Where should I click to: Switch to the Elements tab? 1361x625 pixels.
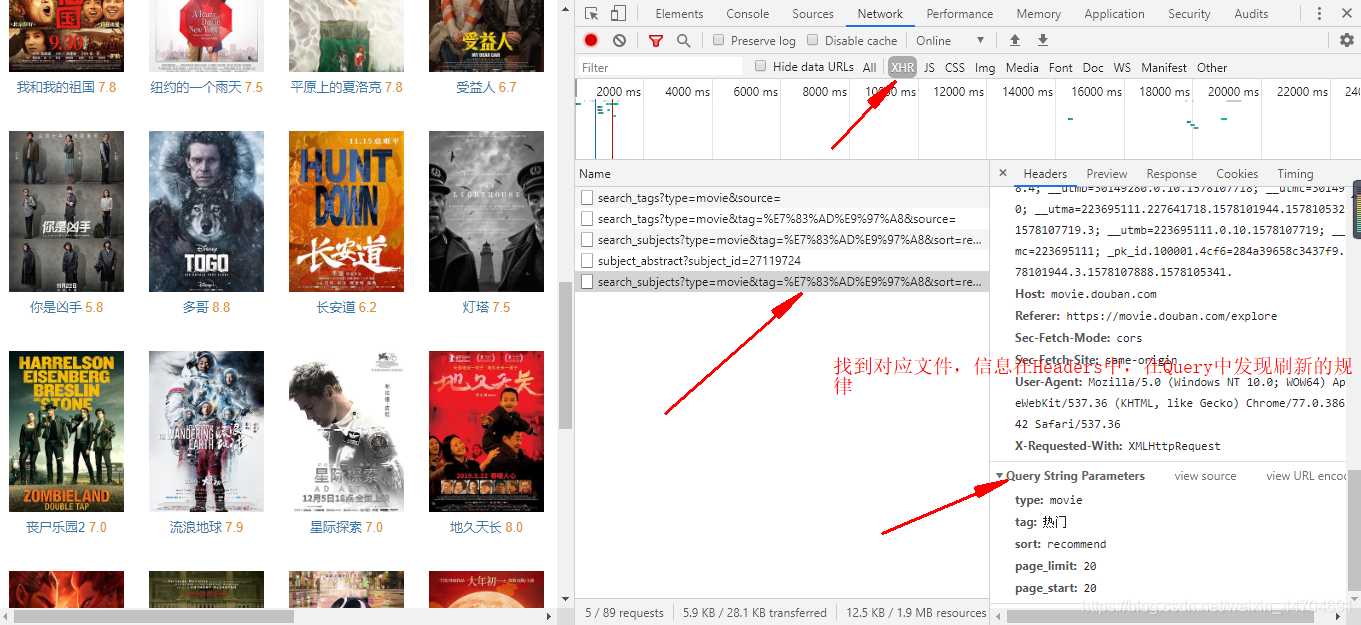[x=679, y=14]
